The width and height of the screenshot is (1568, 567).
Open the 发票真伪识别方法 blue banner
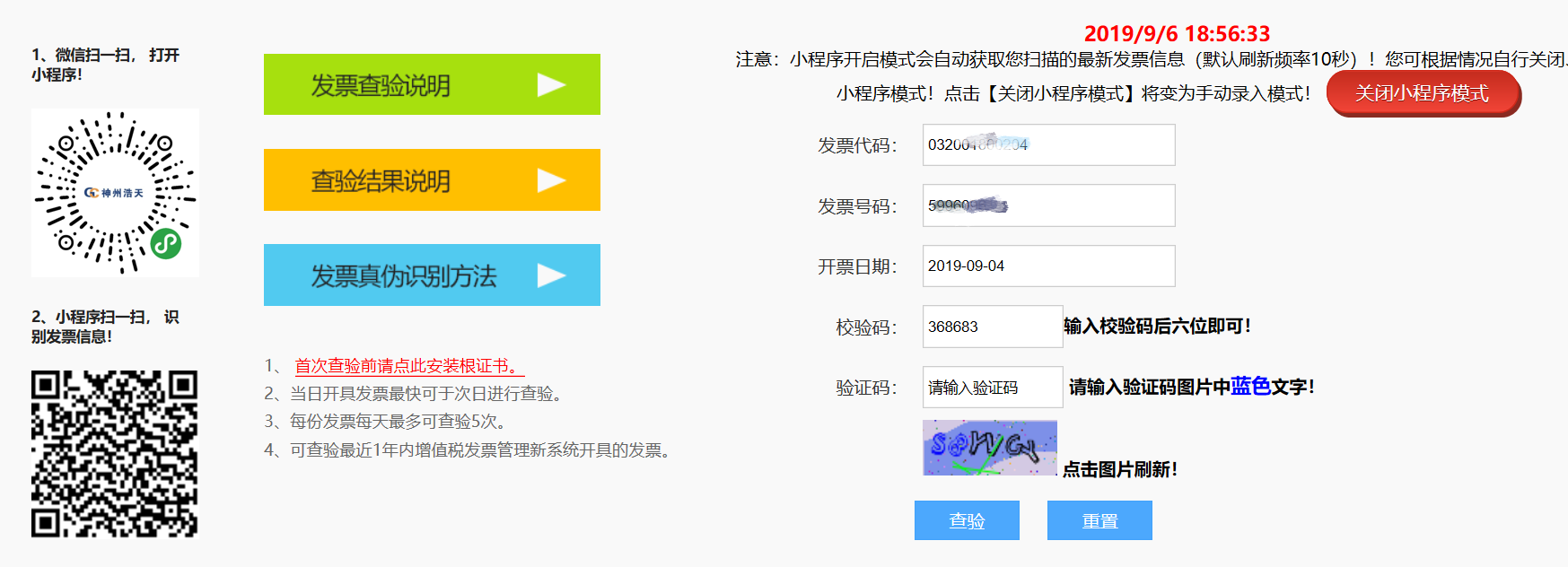(431, 275)
